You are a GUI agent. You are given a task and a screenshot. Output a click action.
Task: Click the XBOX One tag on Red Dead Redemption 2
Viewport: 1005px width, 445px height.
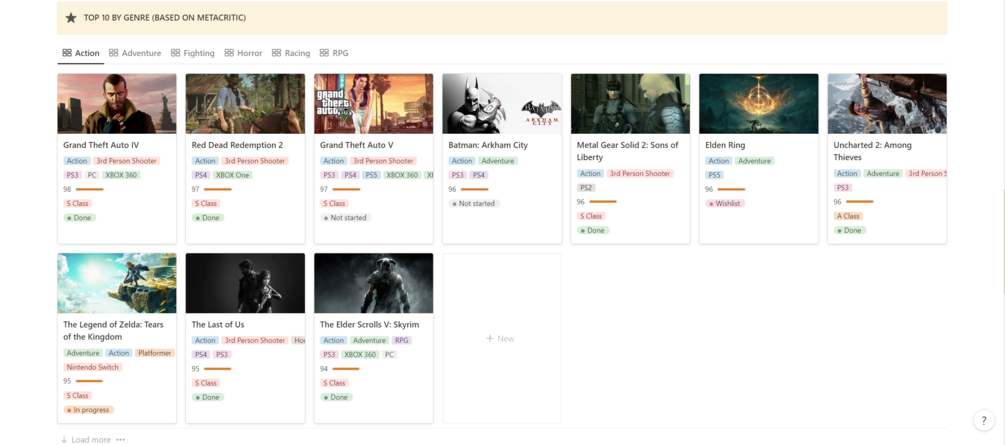coord(233,175)
